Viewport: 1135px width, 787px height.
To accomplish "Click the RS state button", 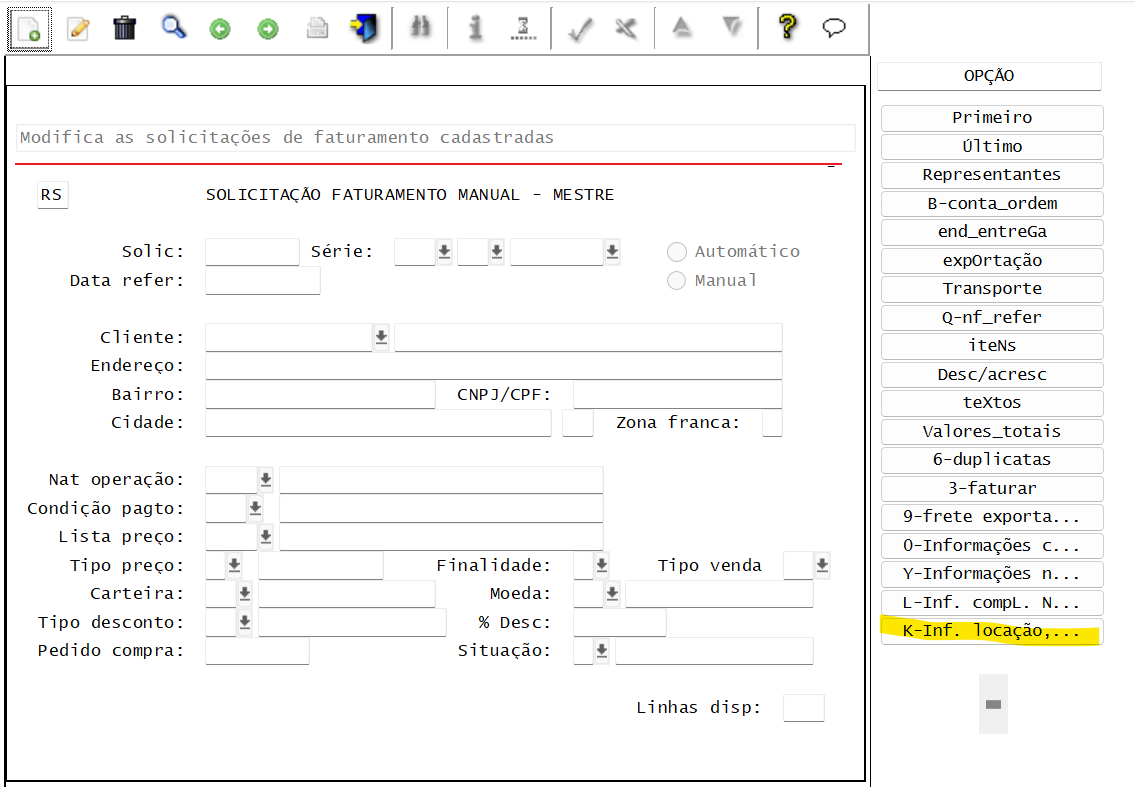I will [52, 195].
